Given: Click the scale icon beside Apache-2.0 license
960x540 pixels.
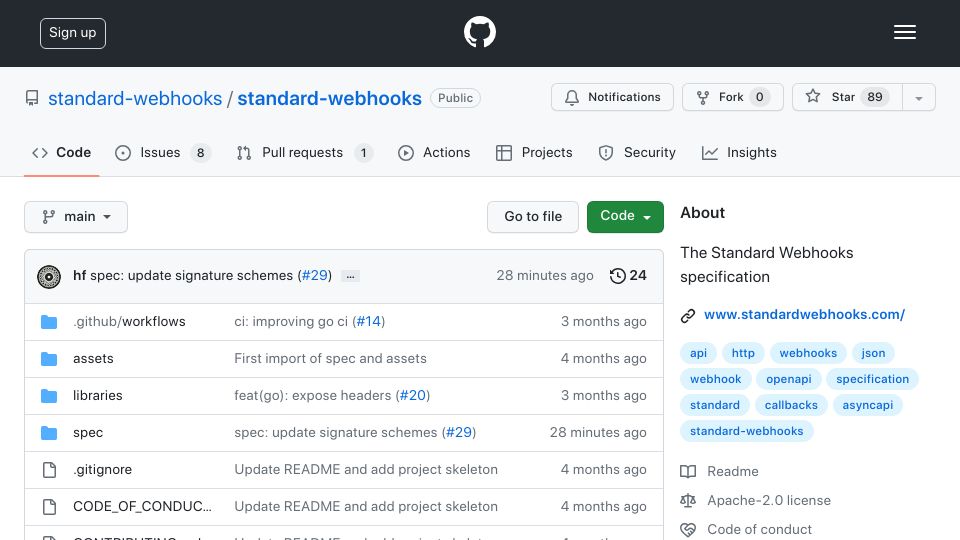Looking at the screenshot, I should point(688,500).
